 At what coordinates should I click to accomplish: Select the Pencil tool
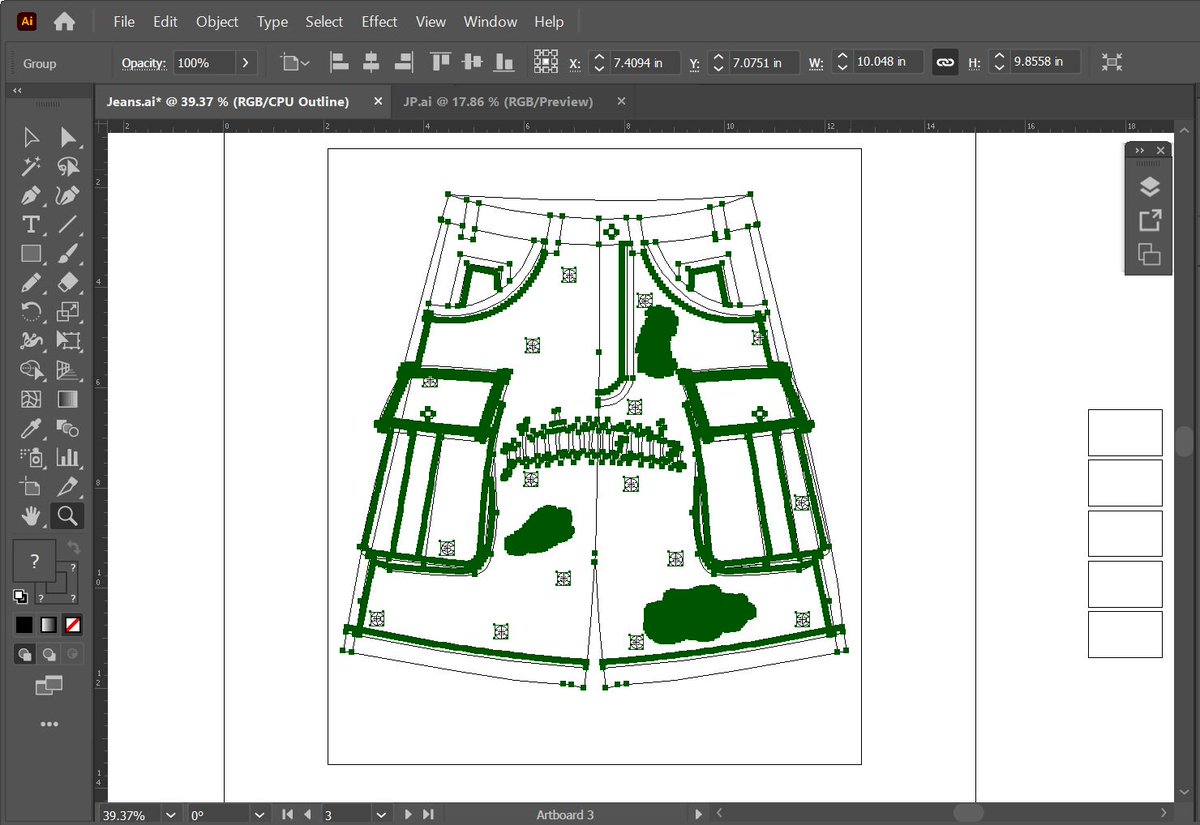pyautogui.click(x=31, y=283)
